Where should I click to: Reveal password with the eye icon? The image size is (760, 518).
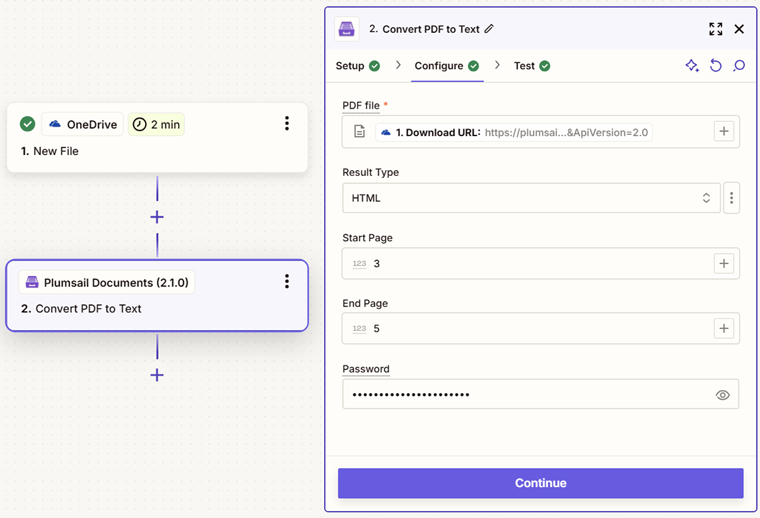tap(722, 395)
